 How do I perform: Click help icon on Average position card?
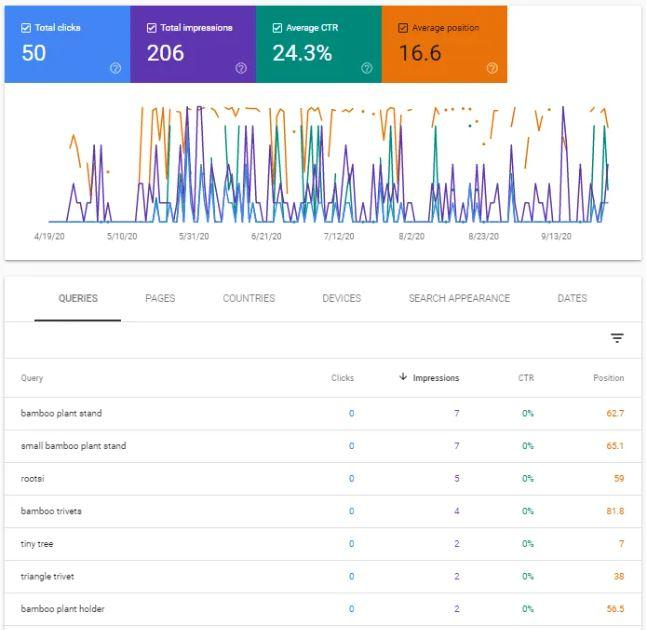pos(492,68)
